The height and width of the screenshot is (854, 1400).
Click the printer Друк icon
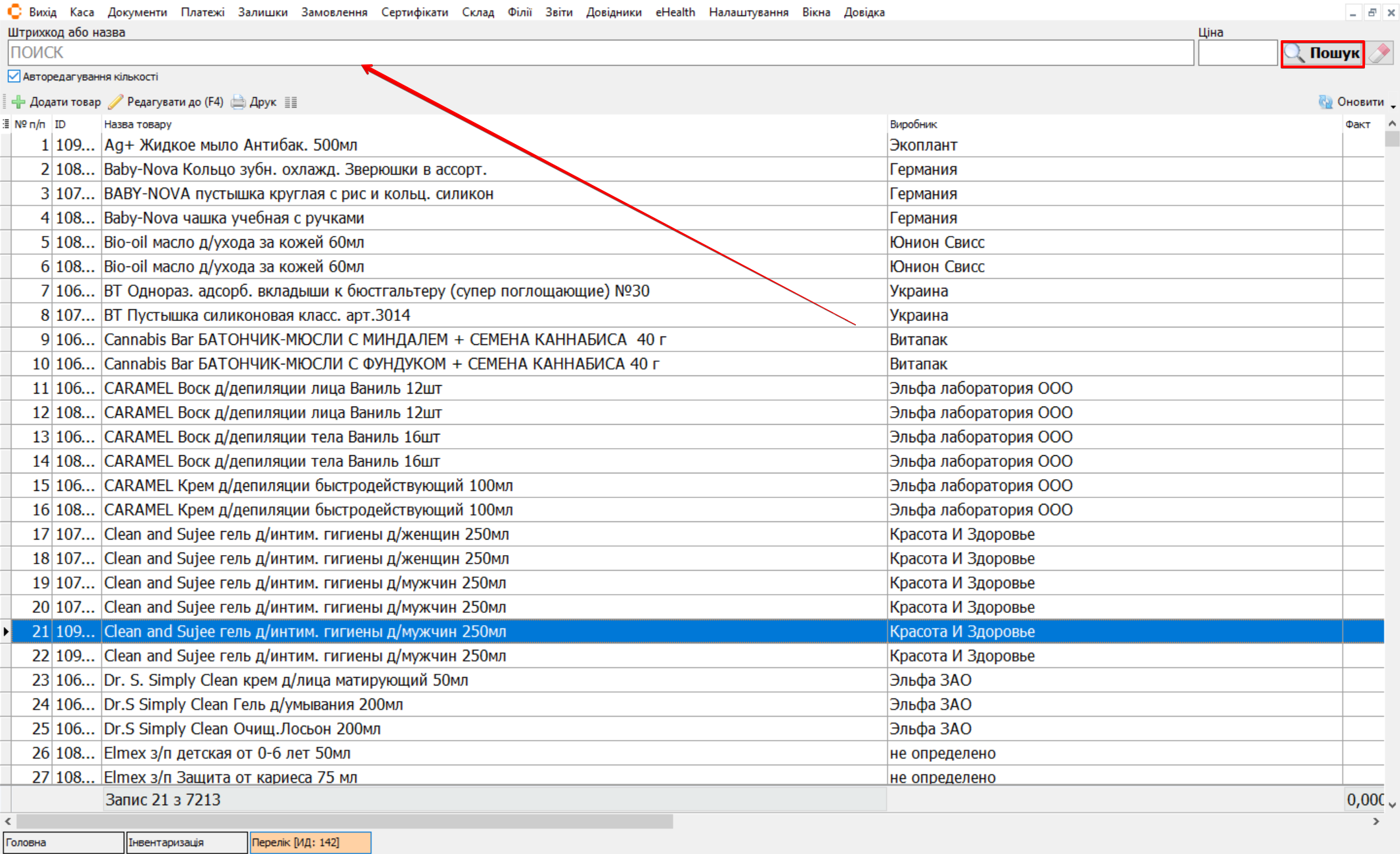click(239, 102)
